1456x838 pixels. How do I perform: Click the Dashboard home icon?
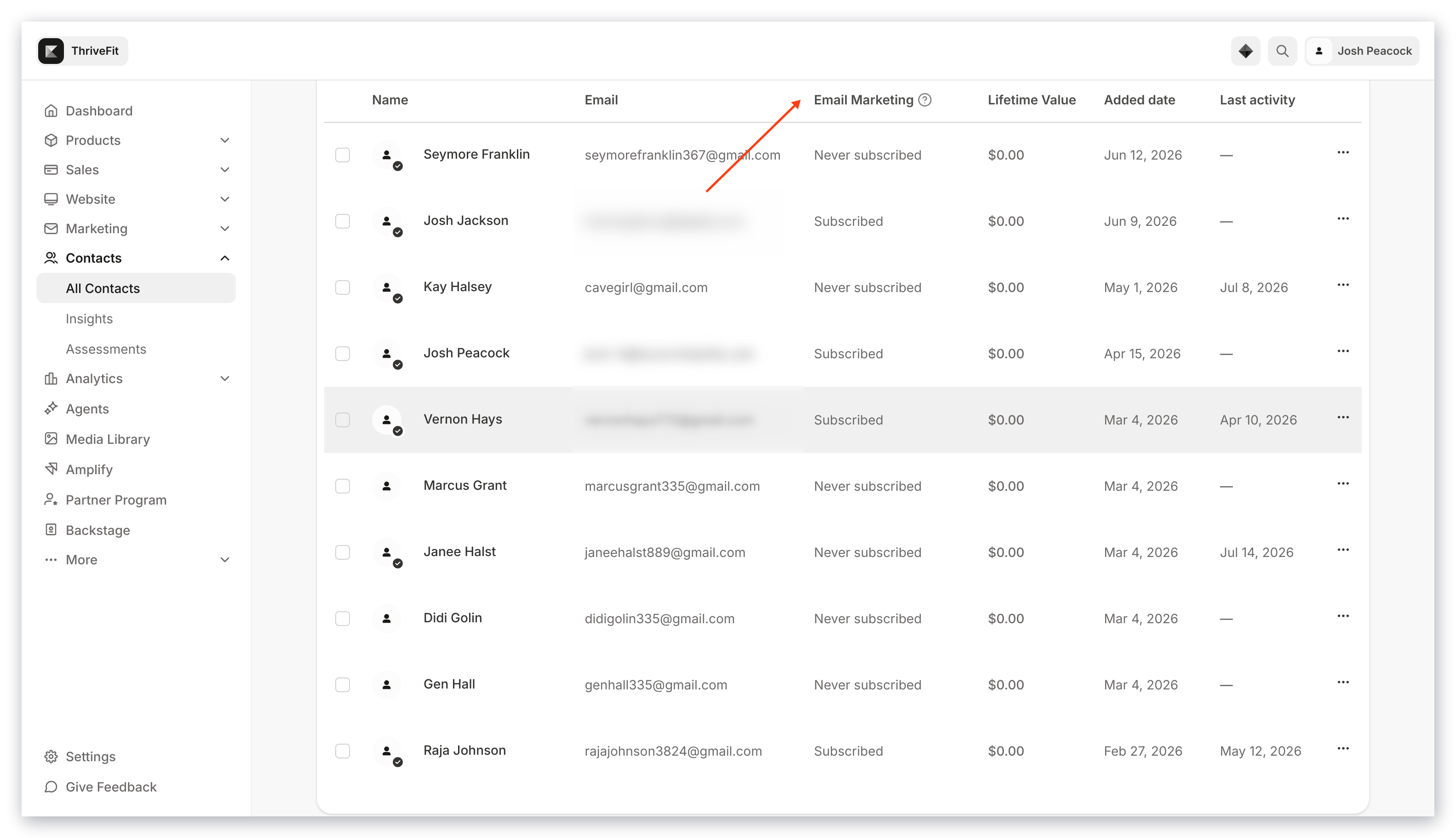pyautogui.click(x=51, y=110)
